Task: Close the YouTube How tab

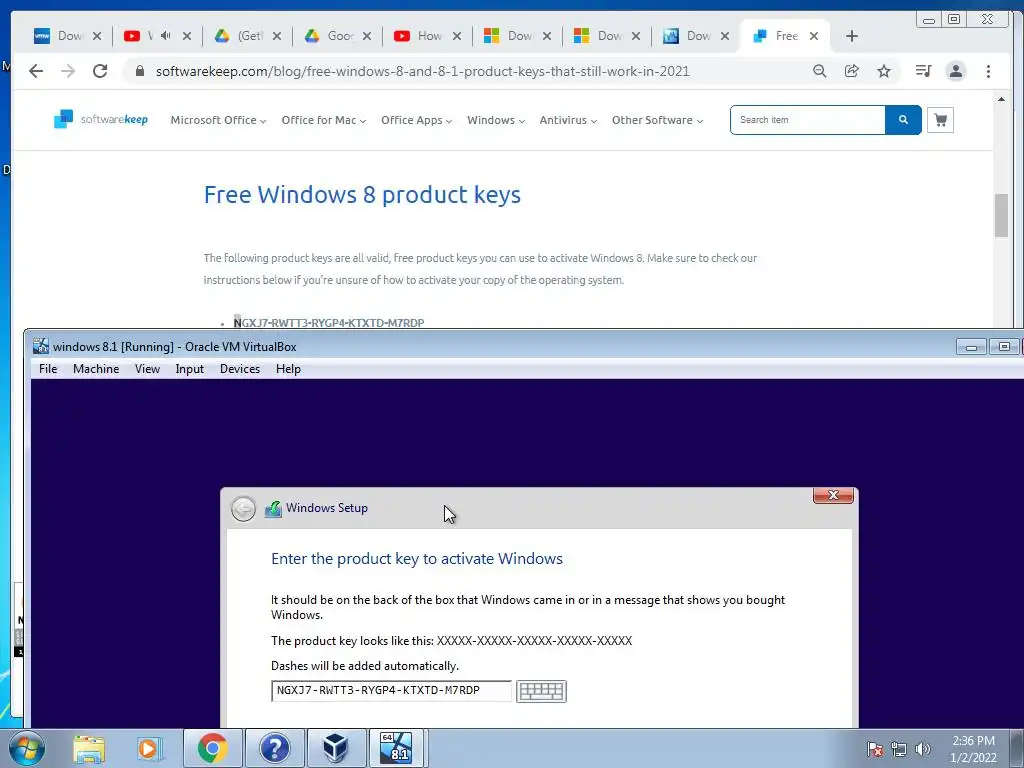Action: tap(456, 36)
